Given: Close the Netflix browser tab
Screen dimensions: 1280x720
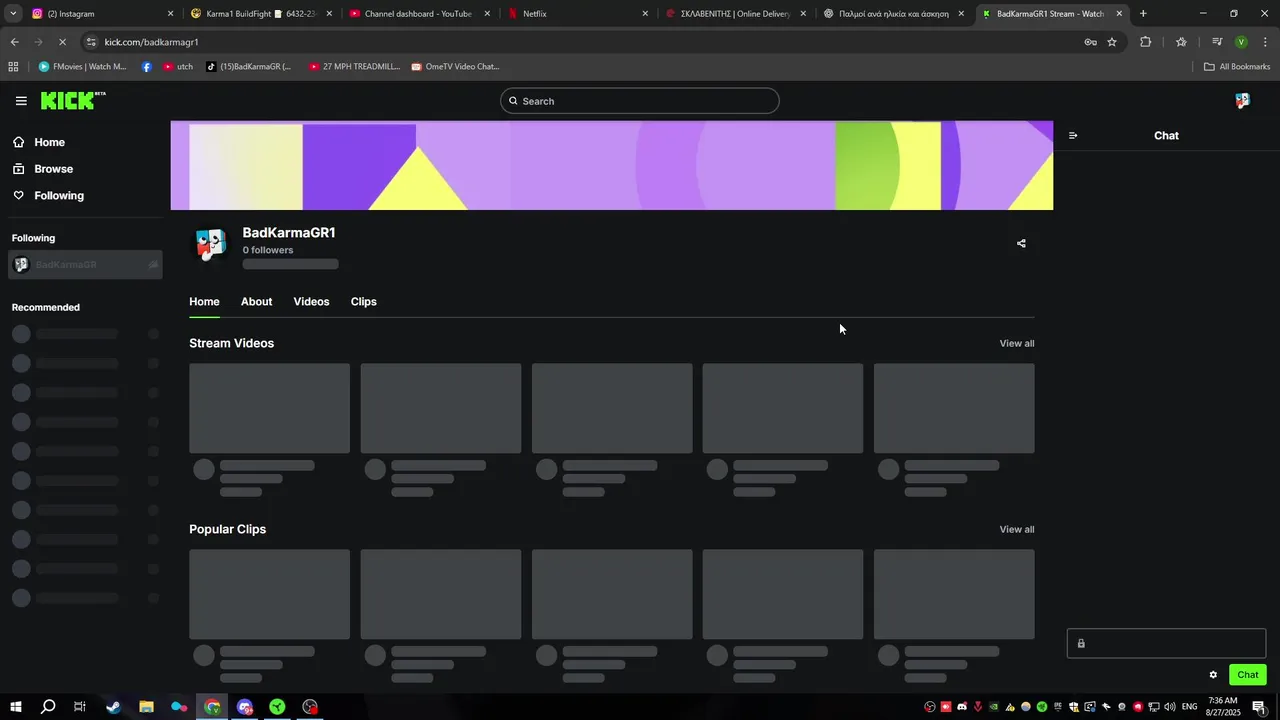Looking at the screenshot, I should 645,14.
